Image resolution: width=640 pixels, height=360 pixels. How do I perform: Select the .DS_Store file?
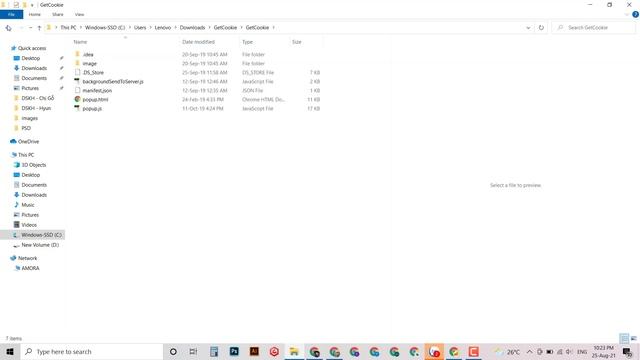[93, 72]
